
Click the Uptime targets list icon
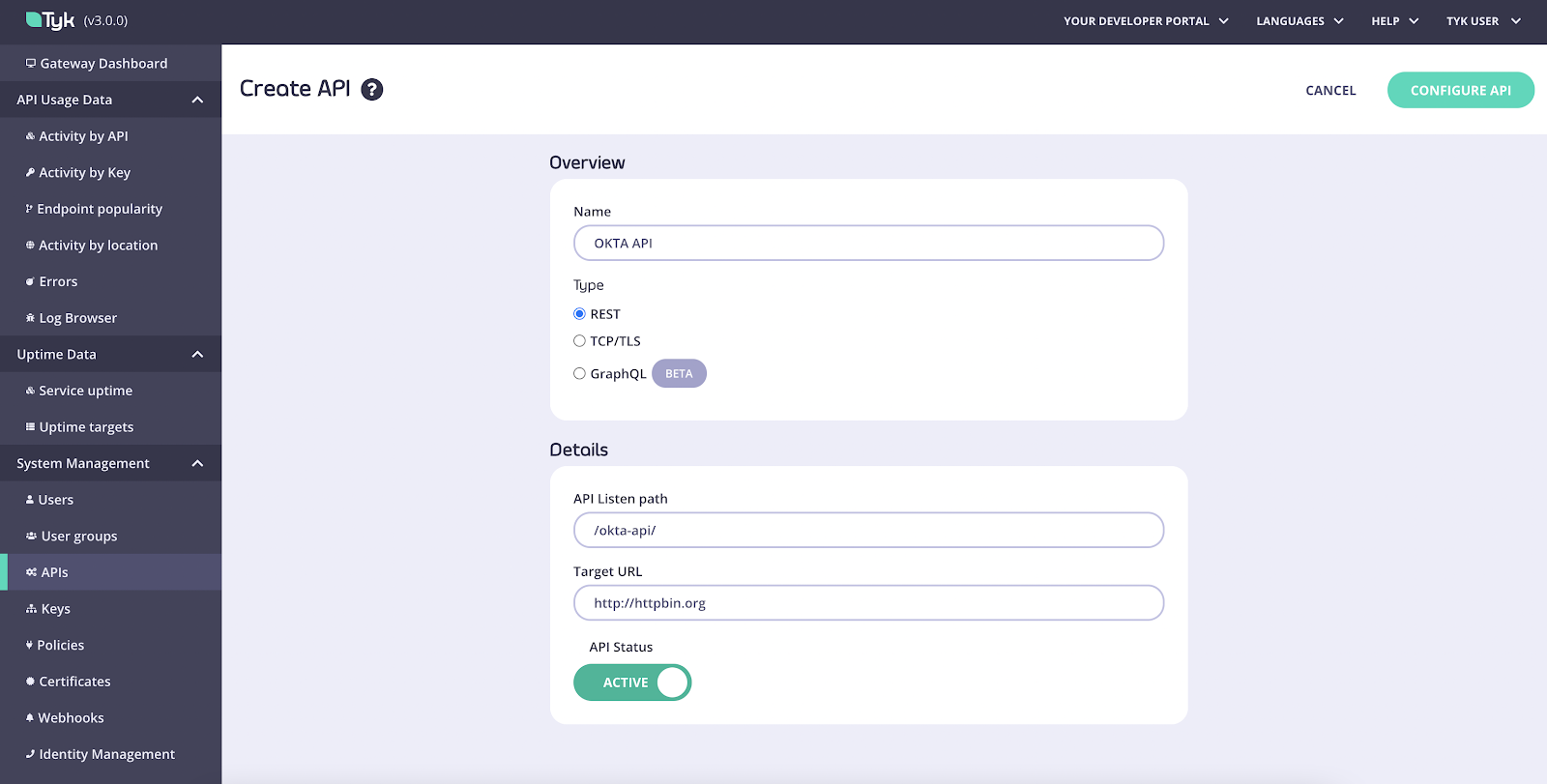(x=30, y=427)
